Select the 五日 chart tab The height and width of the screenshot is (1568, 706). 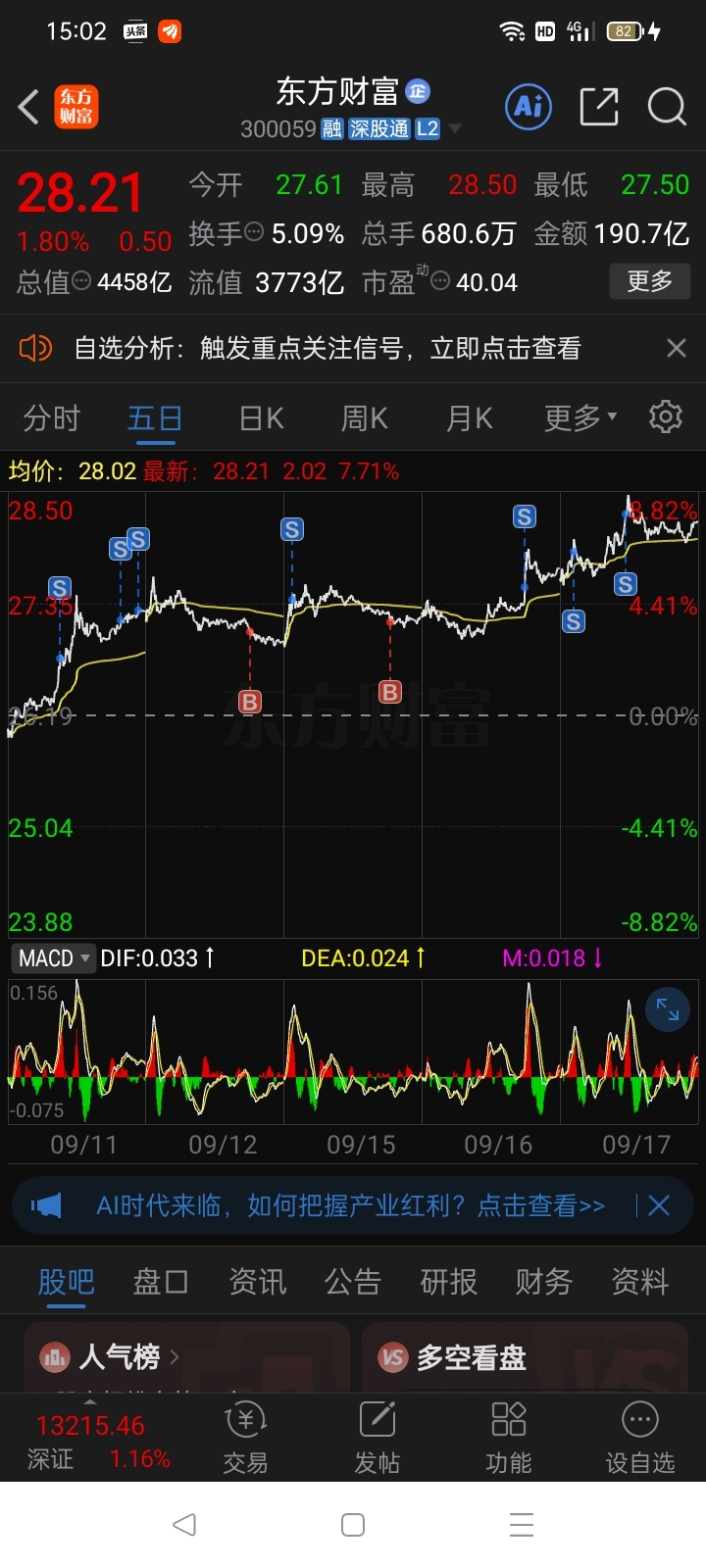[155, 418]
